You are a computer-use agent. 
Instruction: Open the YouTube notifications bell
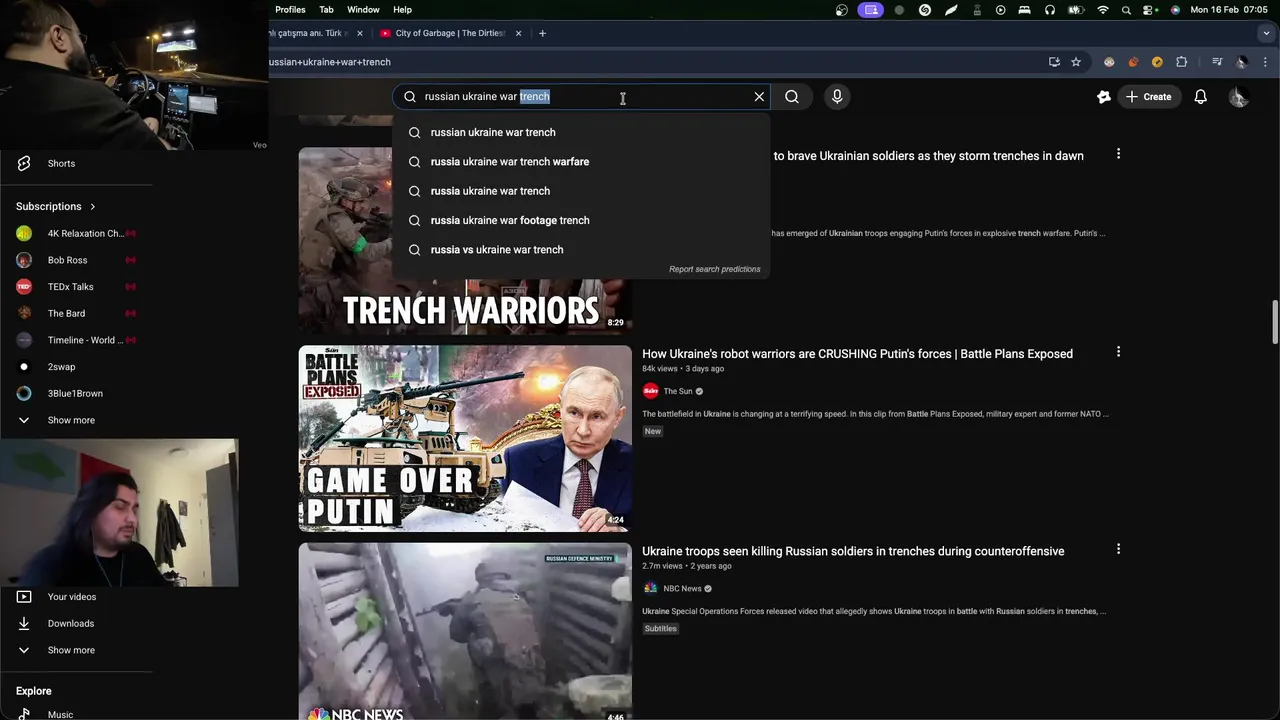tap(1200, 97)
